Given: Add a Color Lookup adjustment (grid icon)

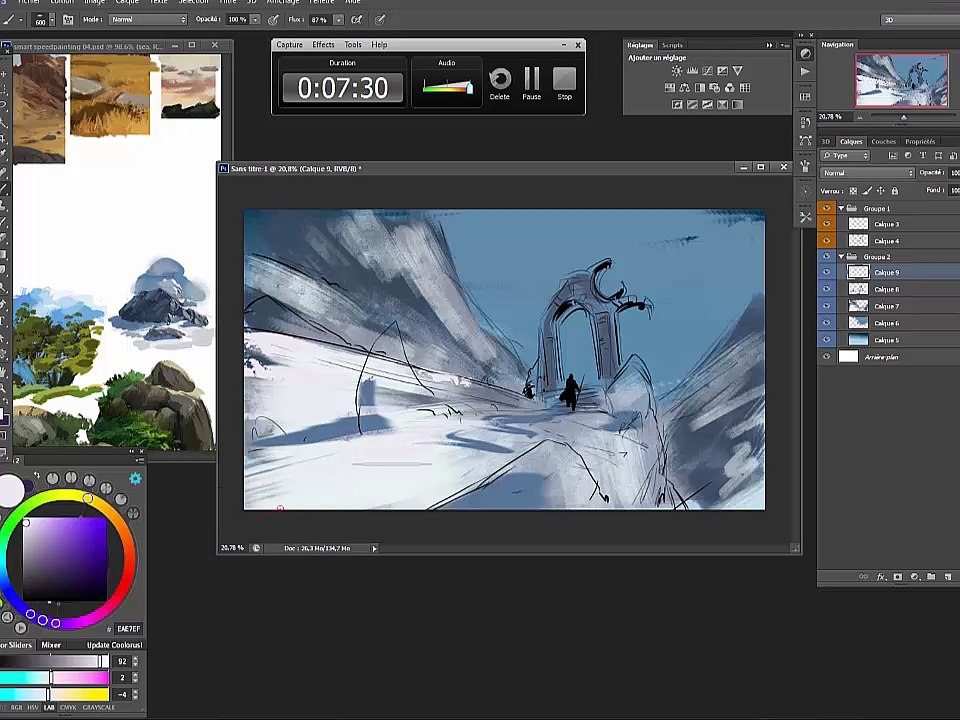Looking at the screenshot, I should (x=745, y=88).
